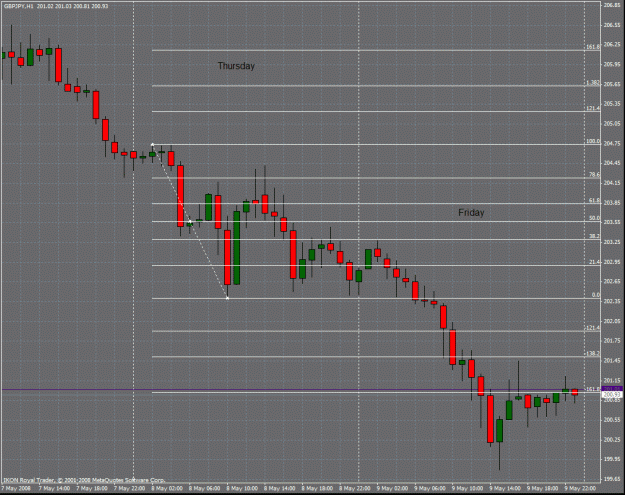Image resolution: width=625 pixels, height=495 pixels.
Task: Click the -121.4 label below price 202.05
Action: tap(592, 328)
